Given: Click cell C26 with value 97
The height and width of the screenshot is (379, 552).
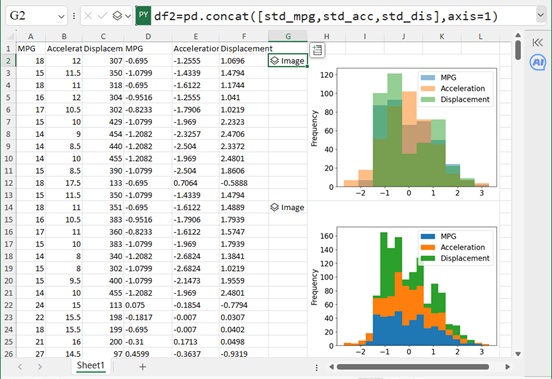Looking at the screenshot, I should pyautogui.click(x=103, y=353).
